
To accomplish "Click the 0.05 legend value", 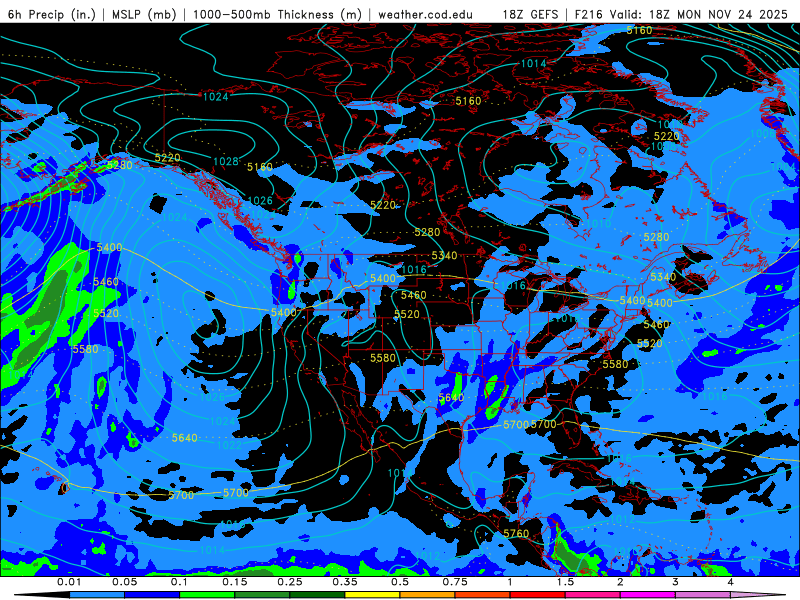I will (x=124, y=582).
